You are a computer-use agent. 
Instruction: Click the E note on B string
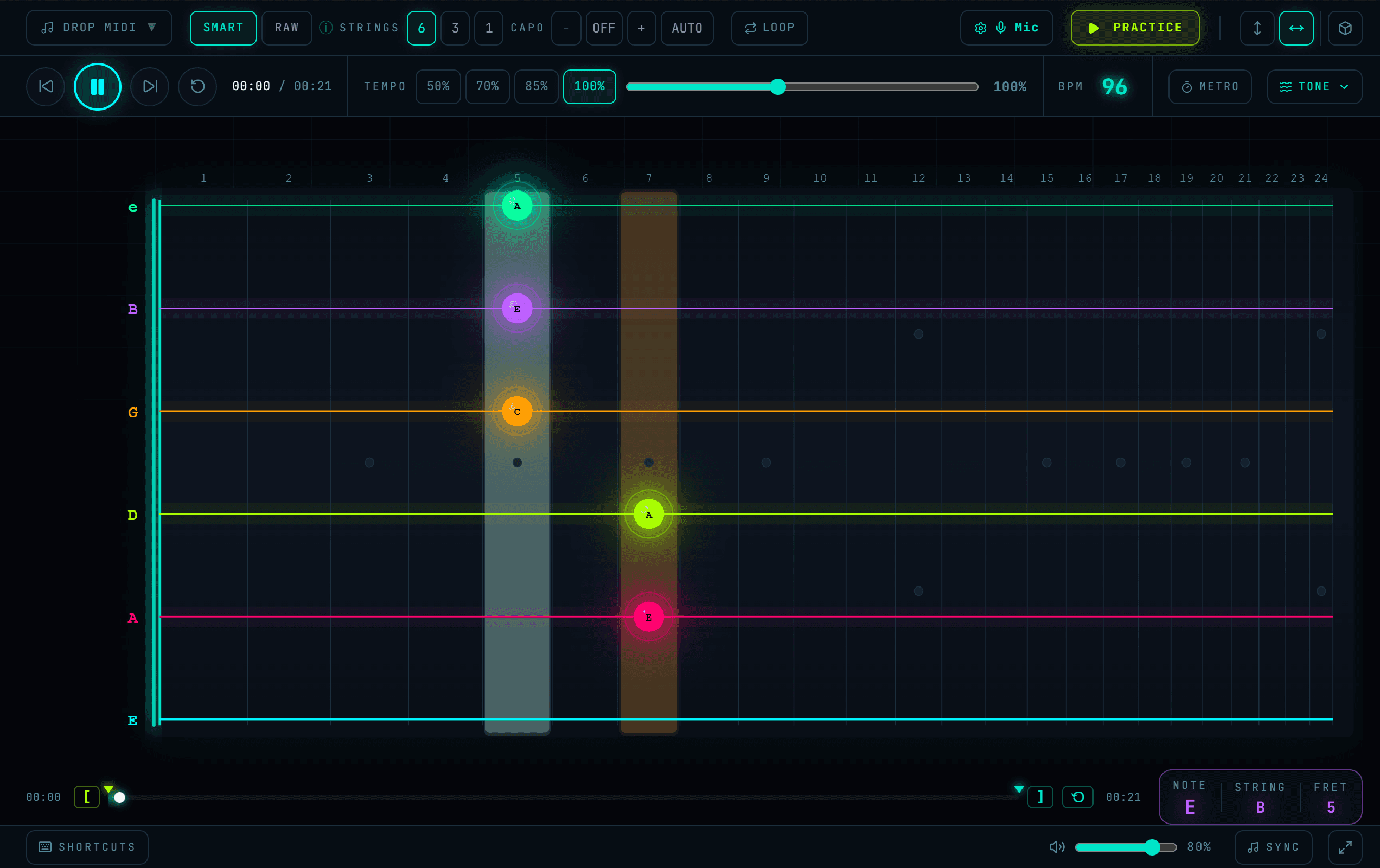click(517, 309)
